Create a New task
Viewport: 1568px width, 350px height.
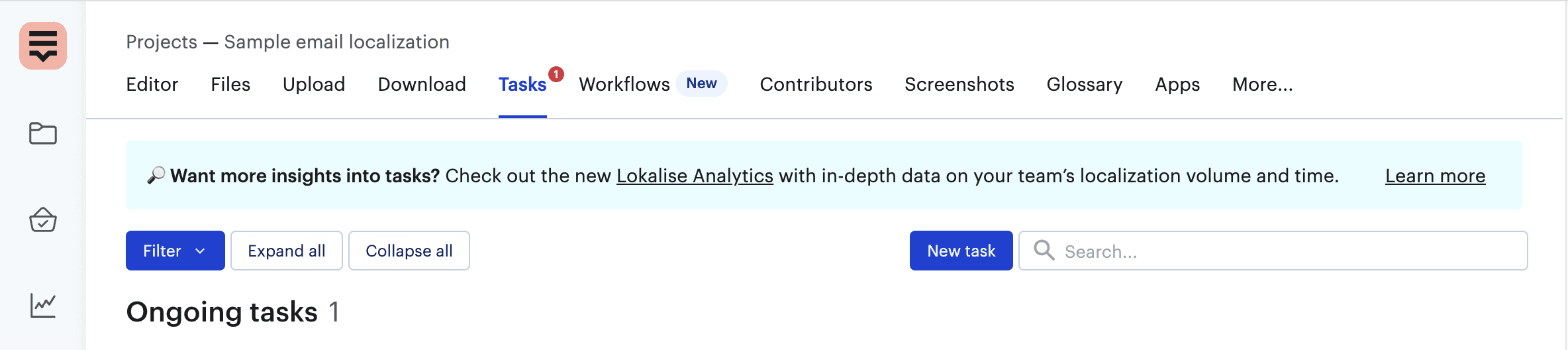coord(961,251)
